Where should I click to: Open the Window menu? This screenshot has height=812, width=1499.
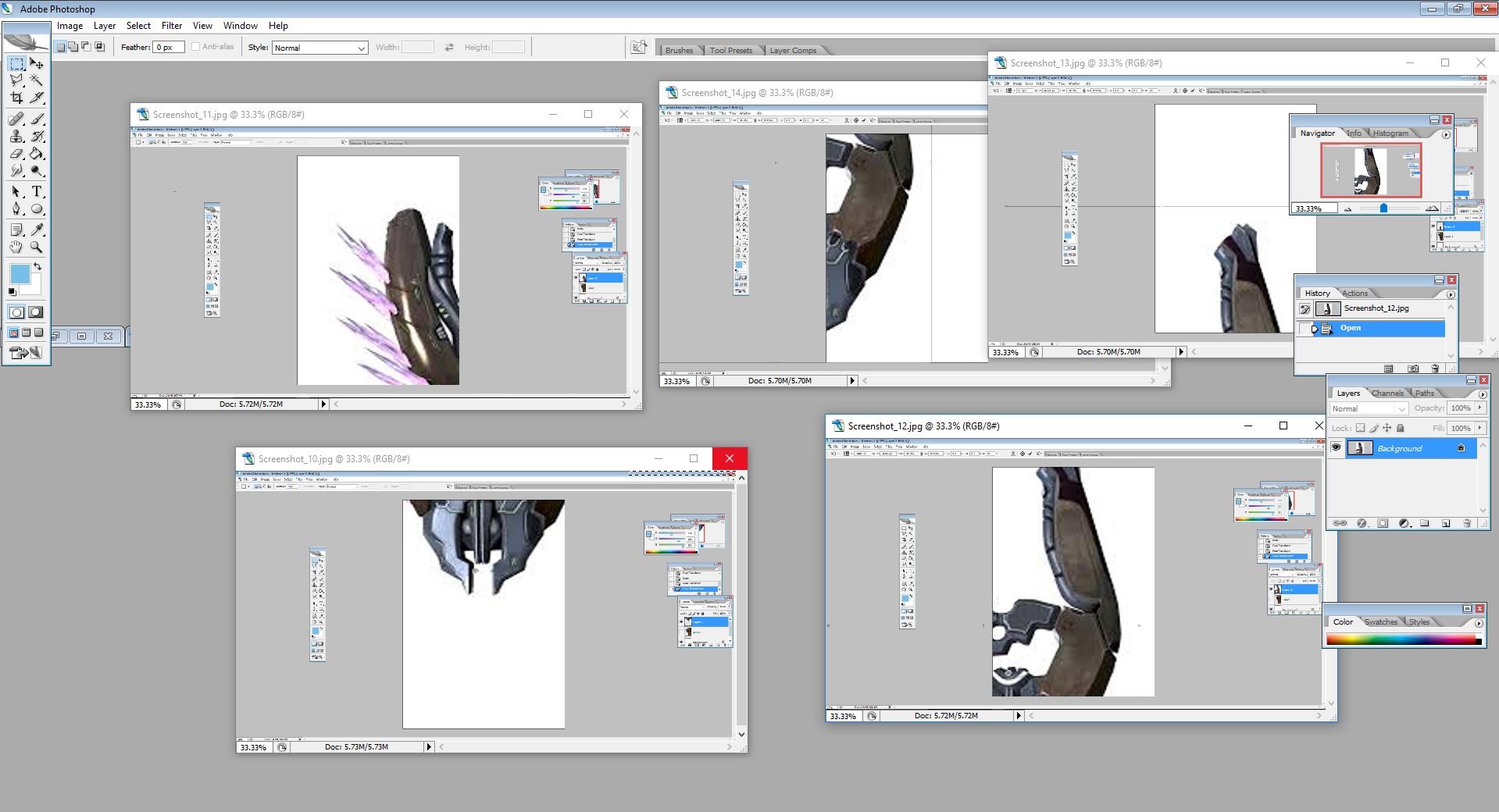241,26
